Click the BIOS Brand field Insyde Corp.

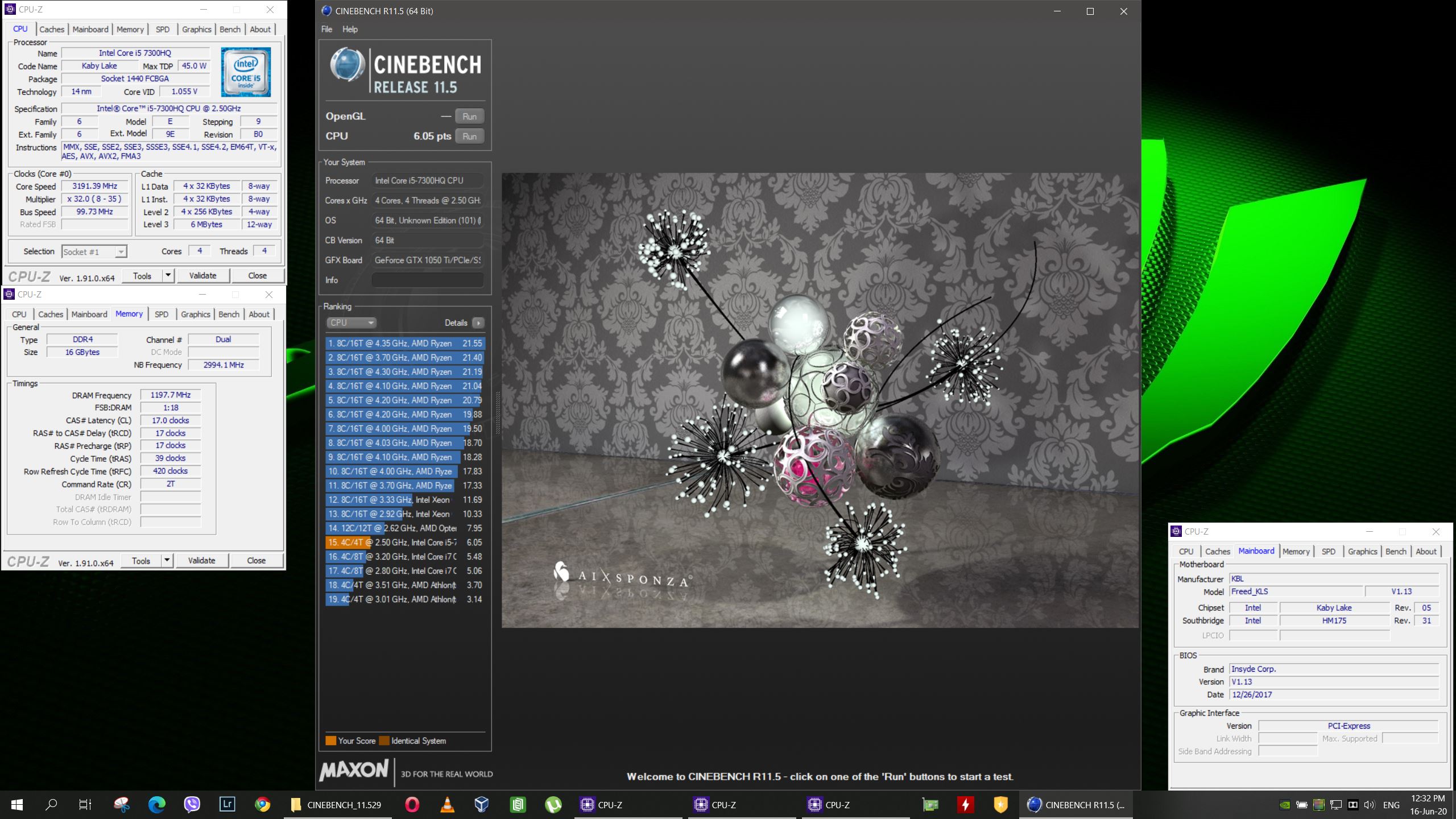coord(1334,669)
